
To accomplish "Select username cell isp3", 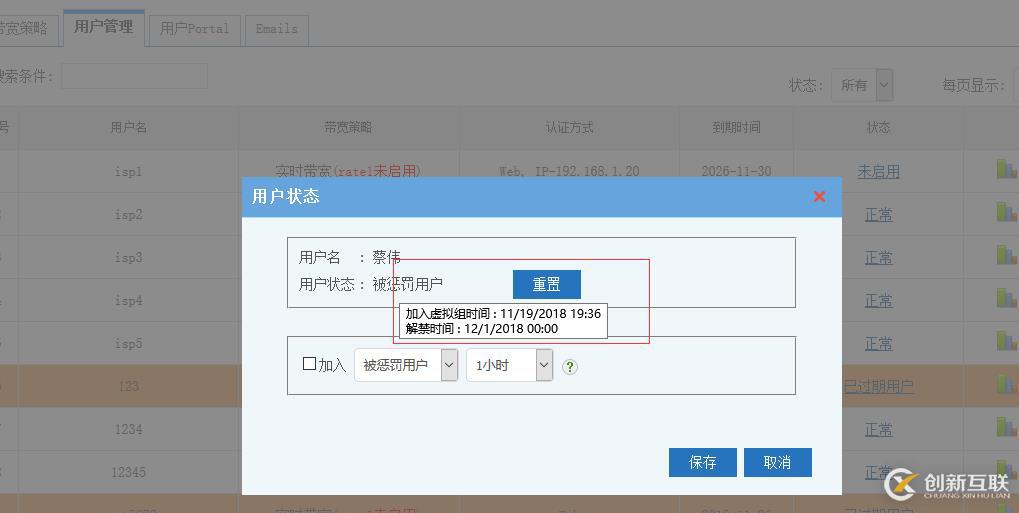I will (129, 257).
